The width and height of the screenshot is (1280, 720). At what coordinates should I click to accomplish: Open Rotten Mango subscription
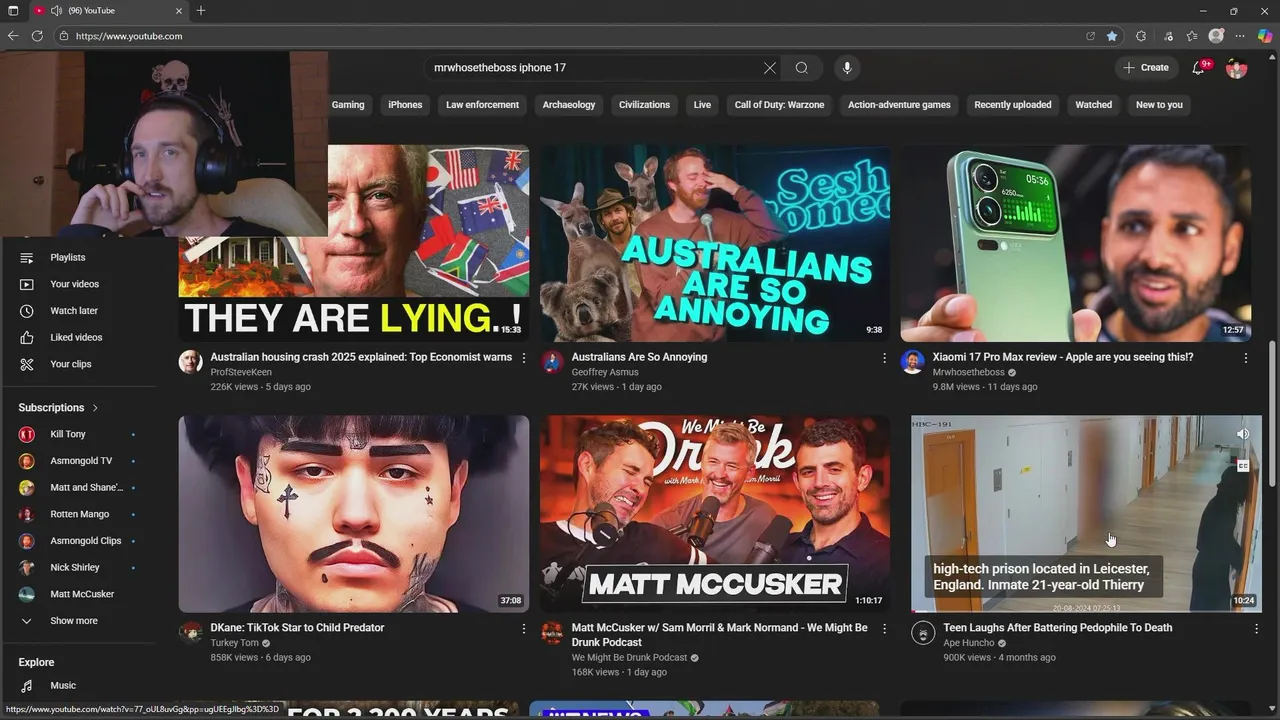point(78,514)
